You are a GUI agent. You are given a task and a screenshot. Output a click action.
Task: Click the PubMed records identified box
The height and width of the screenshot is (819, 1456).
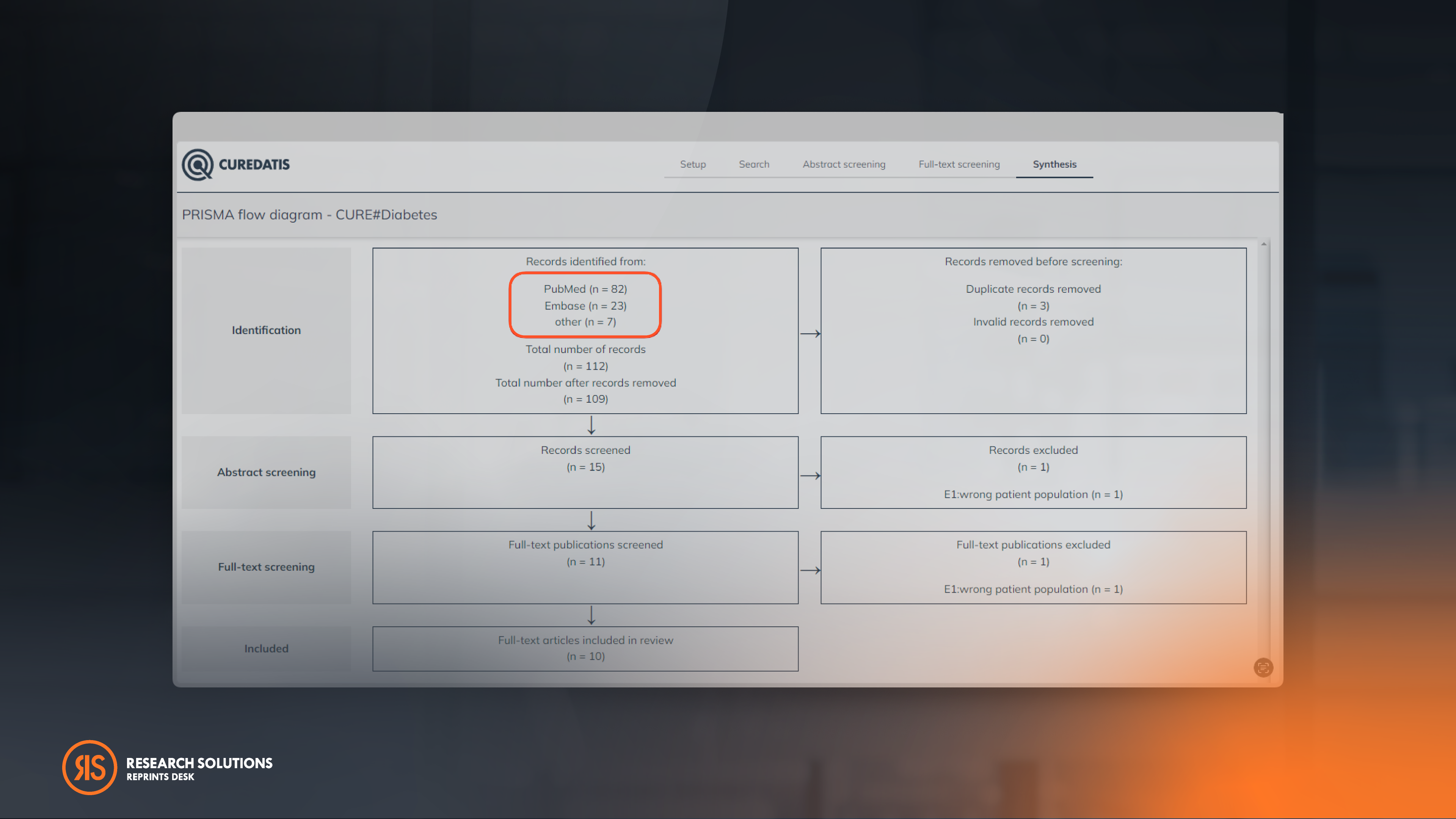tap(585, 305)
